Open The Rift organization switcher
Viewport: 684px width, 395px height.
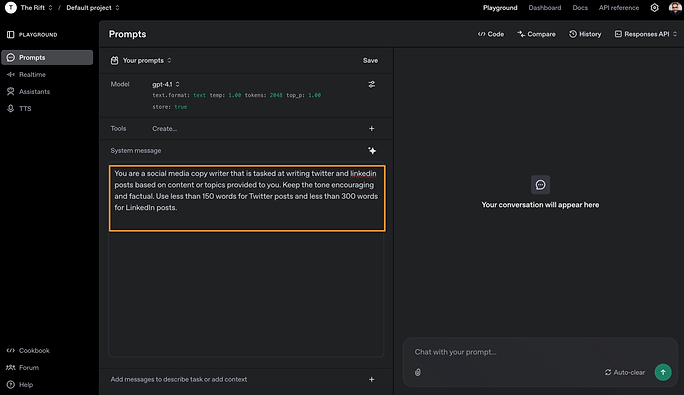click(x=37, y=7)
